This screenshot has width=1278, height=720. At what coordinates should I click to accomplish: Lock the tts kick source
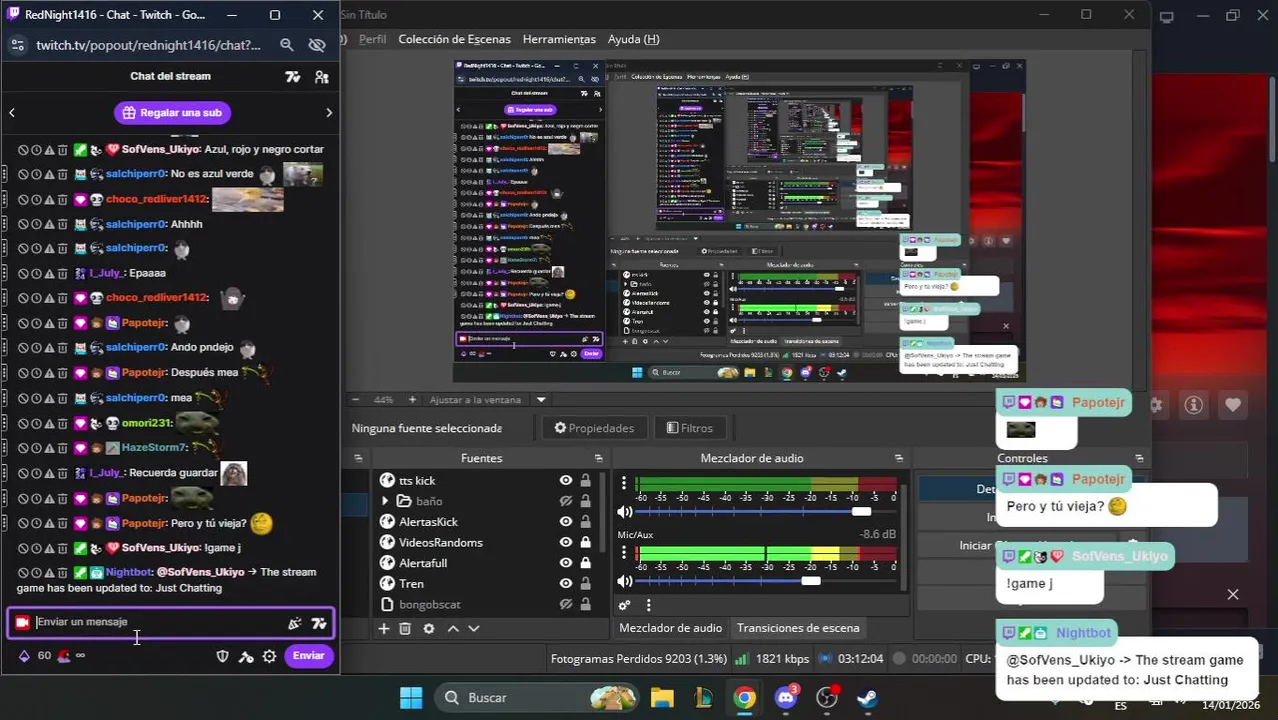point(586,481)
